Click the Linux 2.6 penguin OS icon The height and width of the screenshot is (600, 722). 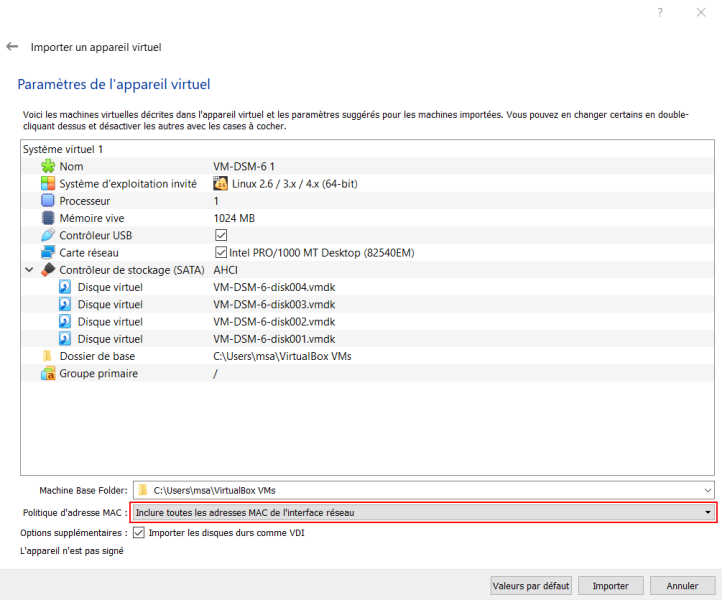(x=221, y=184)
